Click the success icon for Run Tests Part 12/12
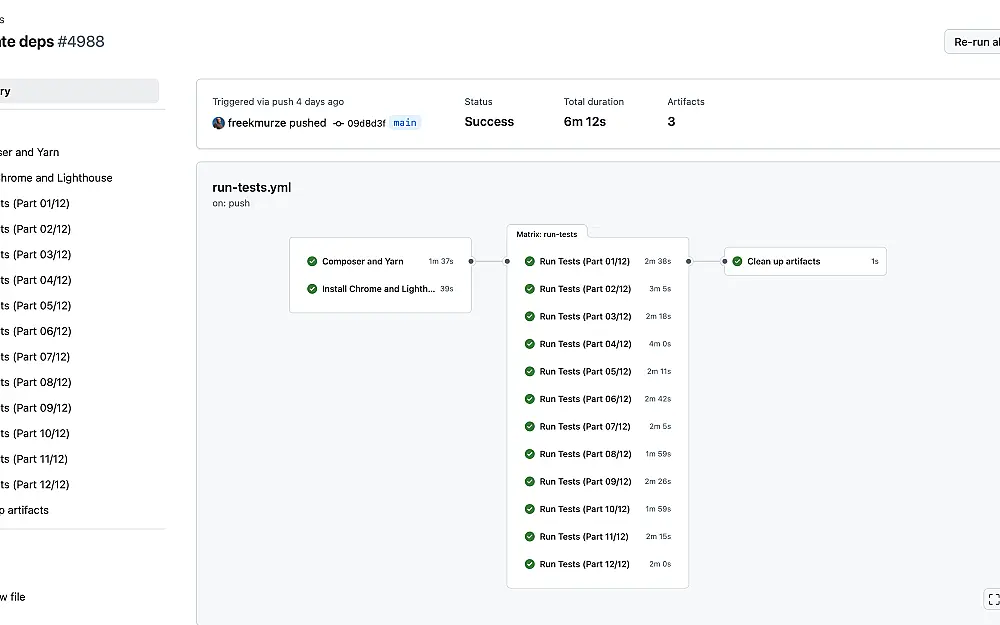Image resolution: width=1000 pixels, height=625 pixels. [x=529, y=564]
